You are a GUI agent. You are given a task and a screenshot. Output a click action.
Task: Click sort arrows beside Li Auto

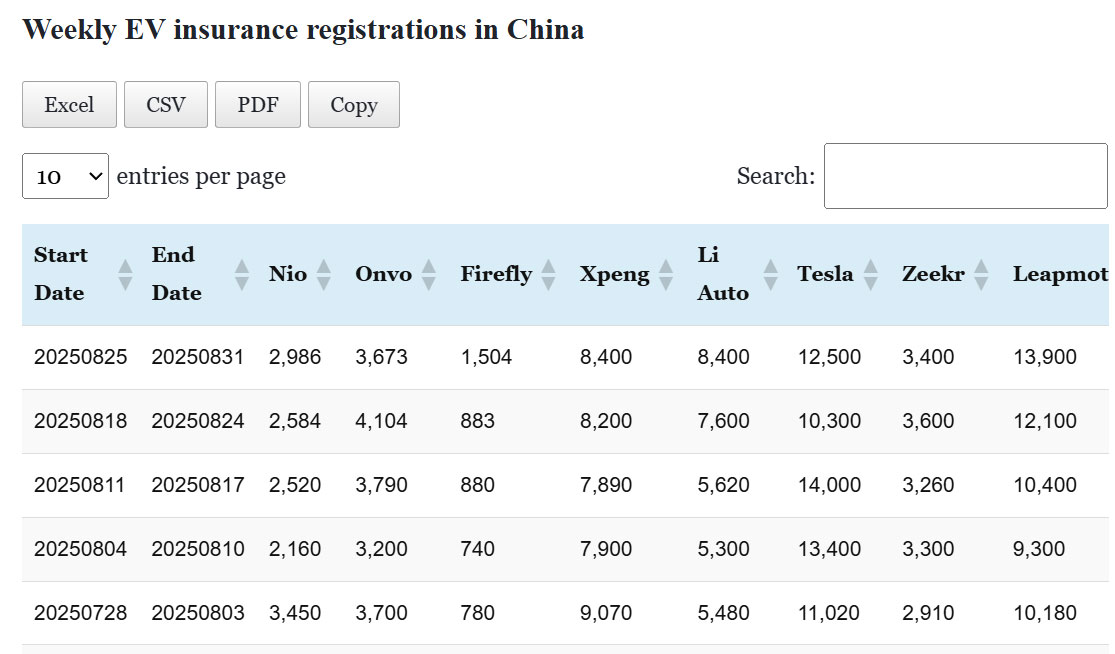click(770, 274)
